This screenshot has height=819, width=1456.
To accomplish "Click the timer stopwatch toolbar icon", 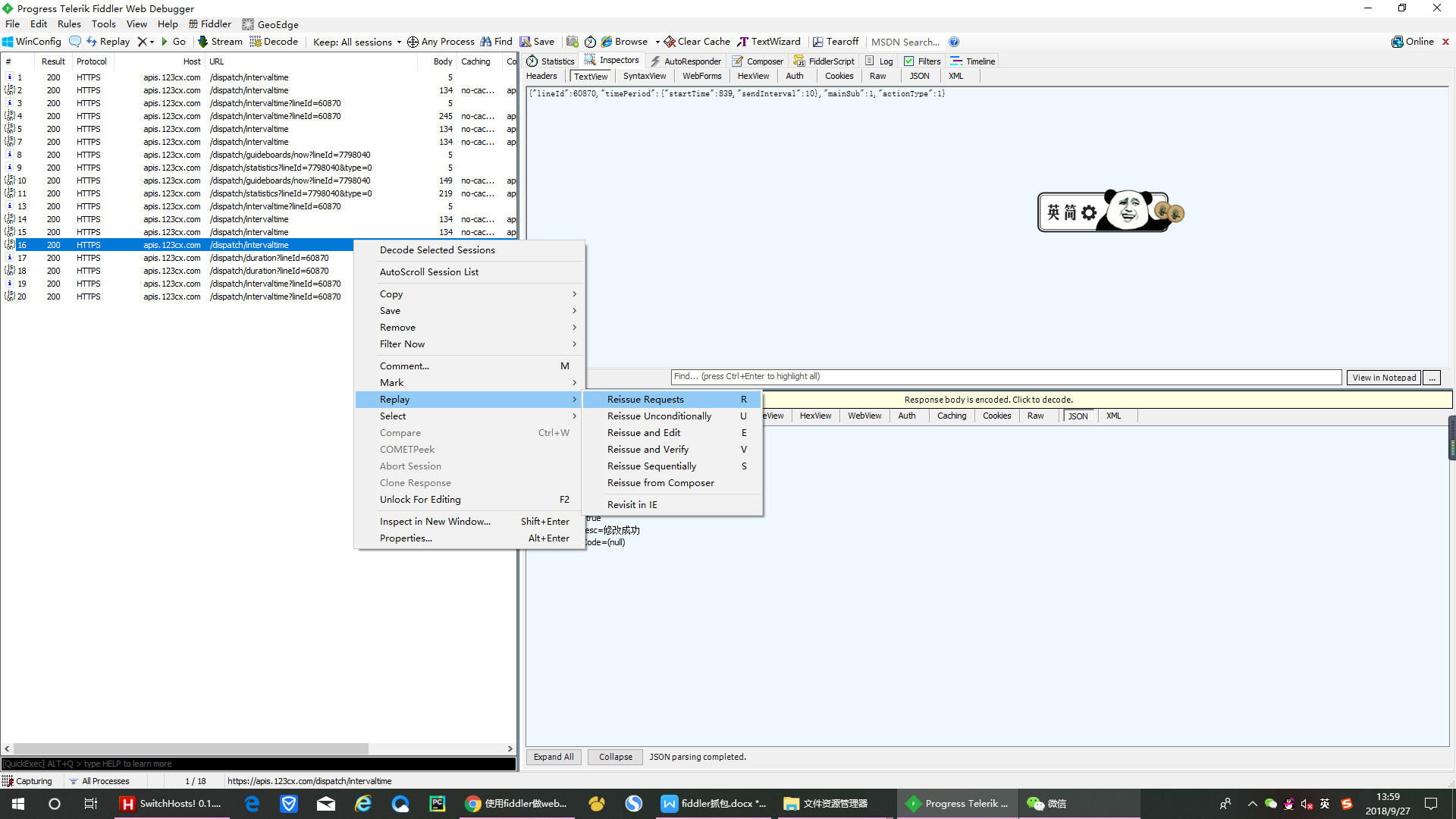I will point(590,42).
